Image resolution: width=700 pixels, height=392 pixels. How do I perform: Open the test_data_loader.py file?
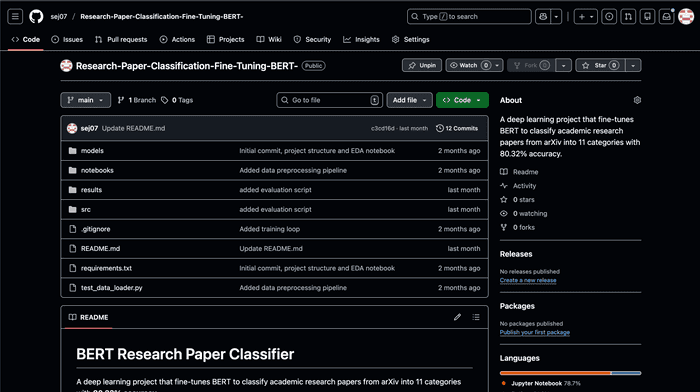coord(112,288)
